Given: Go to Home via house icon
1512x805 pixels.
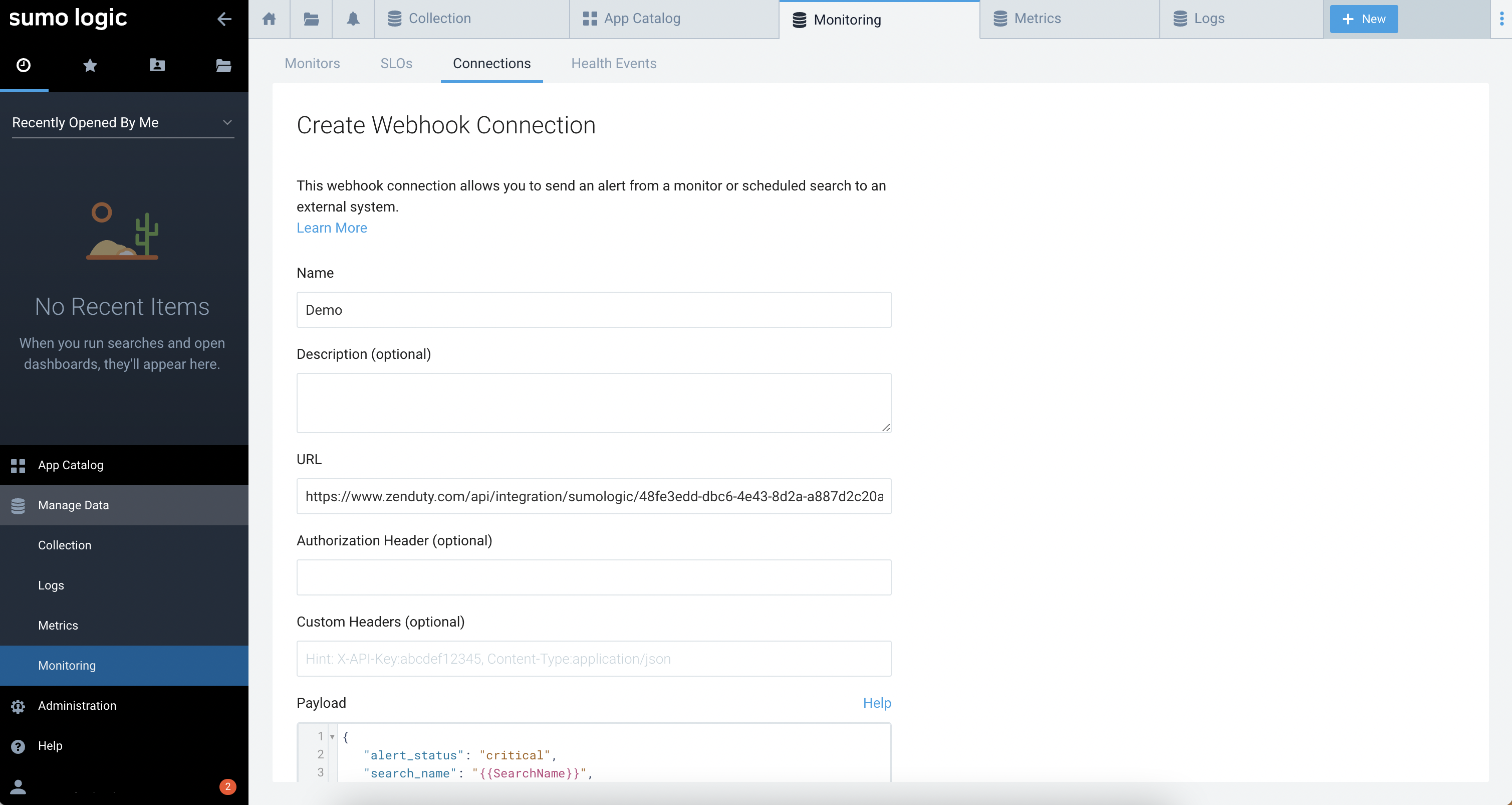Looking at the screenshot, I should pos(270,19).
